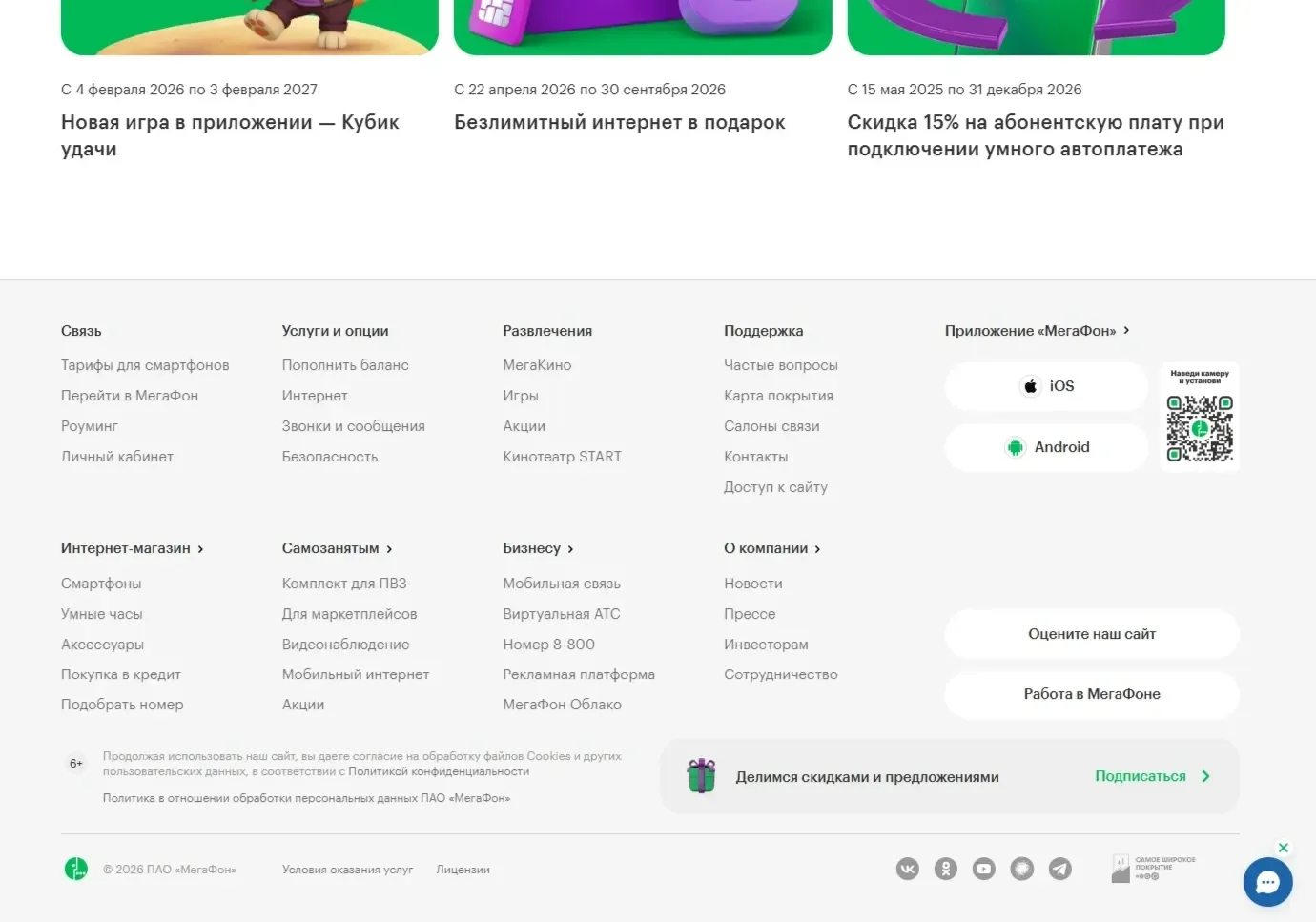Open 'МегаКино' link

click(538, 365)
